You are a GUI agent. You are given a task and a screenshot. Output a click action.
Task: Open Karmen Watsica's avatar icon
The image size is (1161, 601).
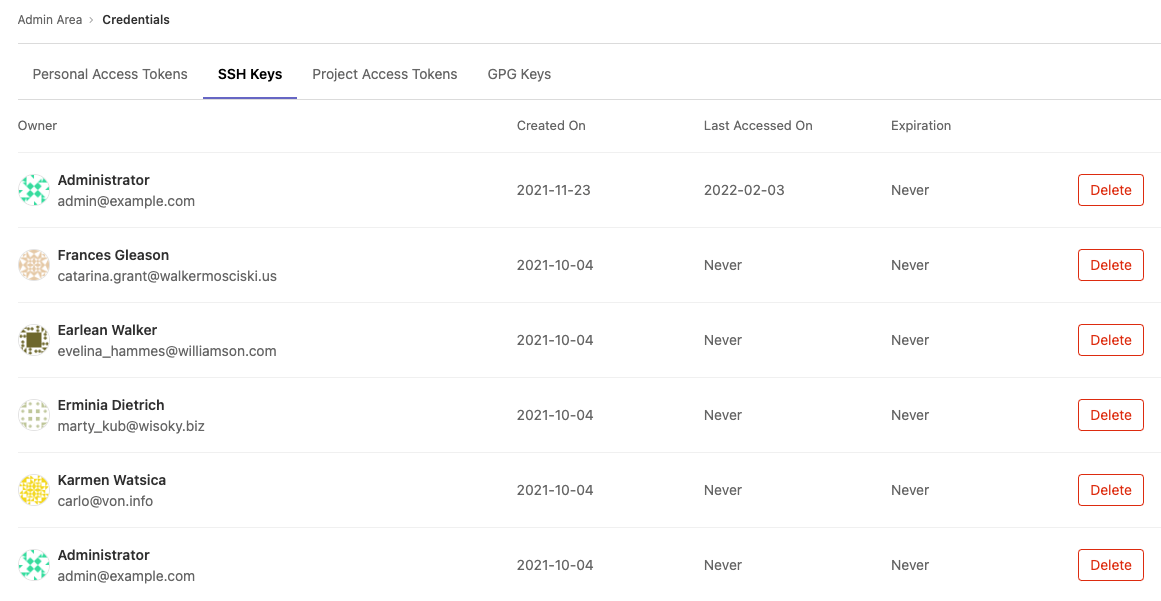[34, 490]
